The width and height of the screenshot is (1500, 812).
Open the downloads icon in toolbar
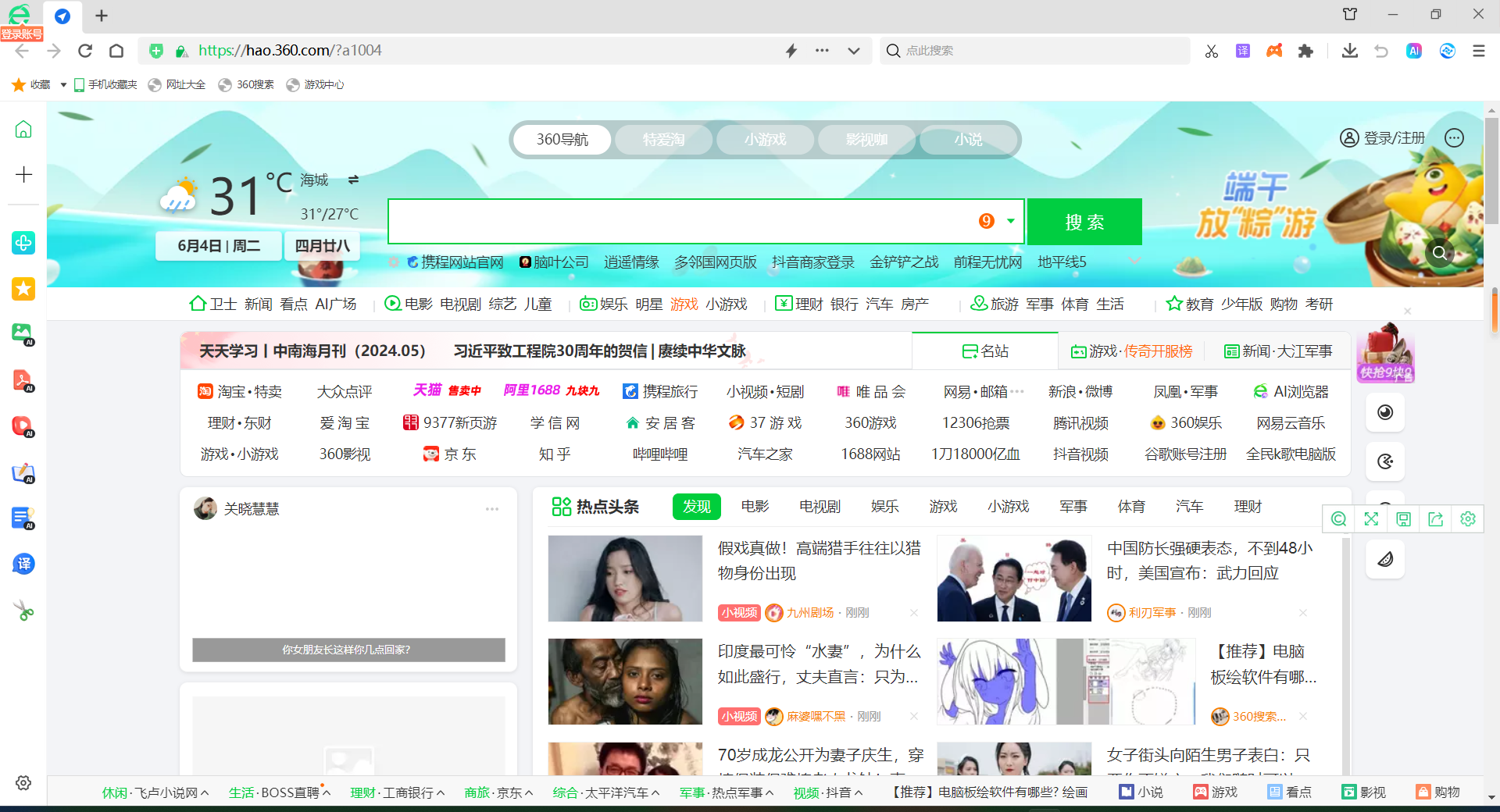1349,51
